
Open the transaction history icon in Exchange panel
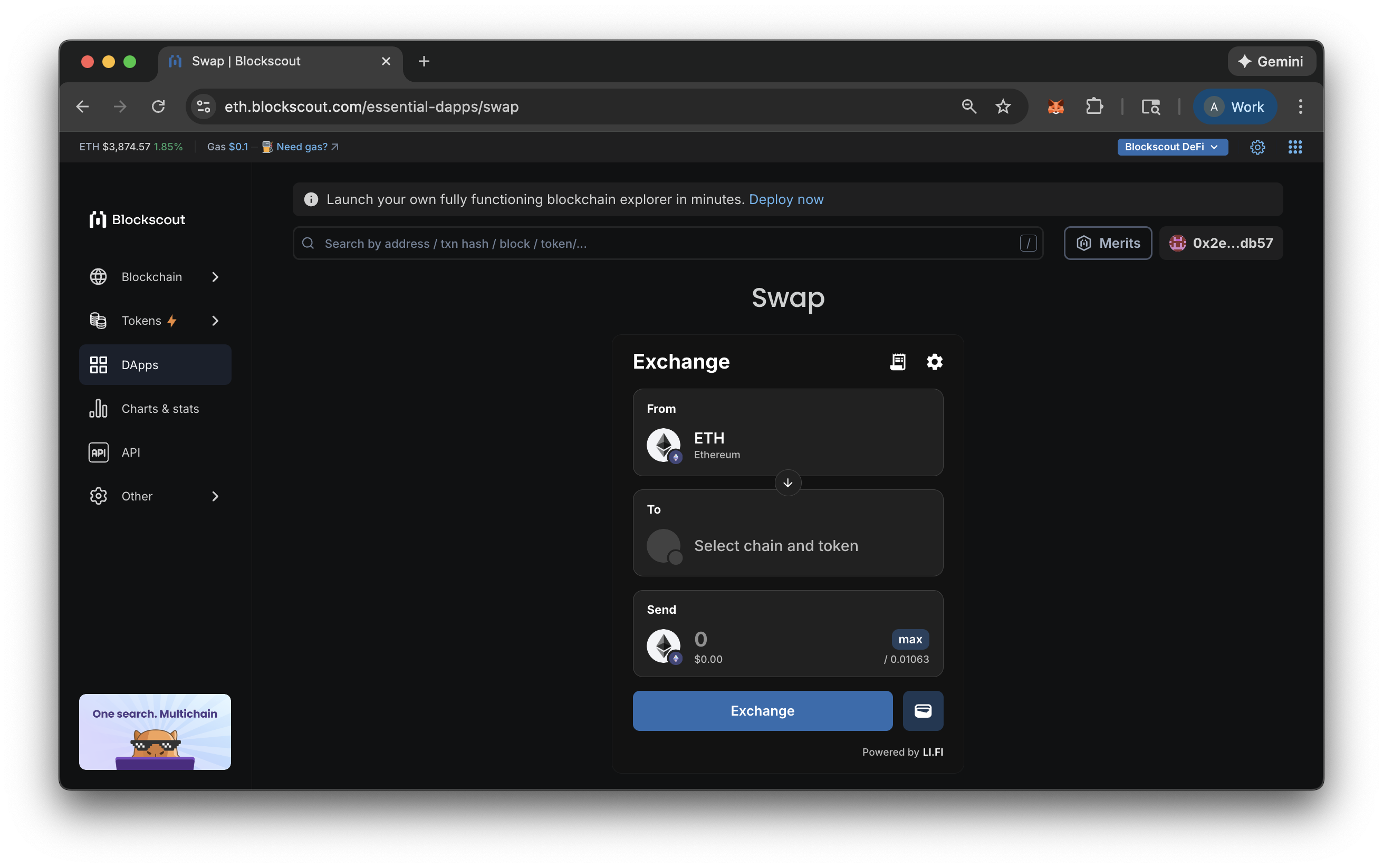898,361
